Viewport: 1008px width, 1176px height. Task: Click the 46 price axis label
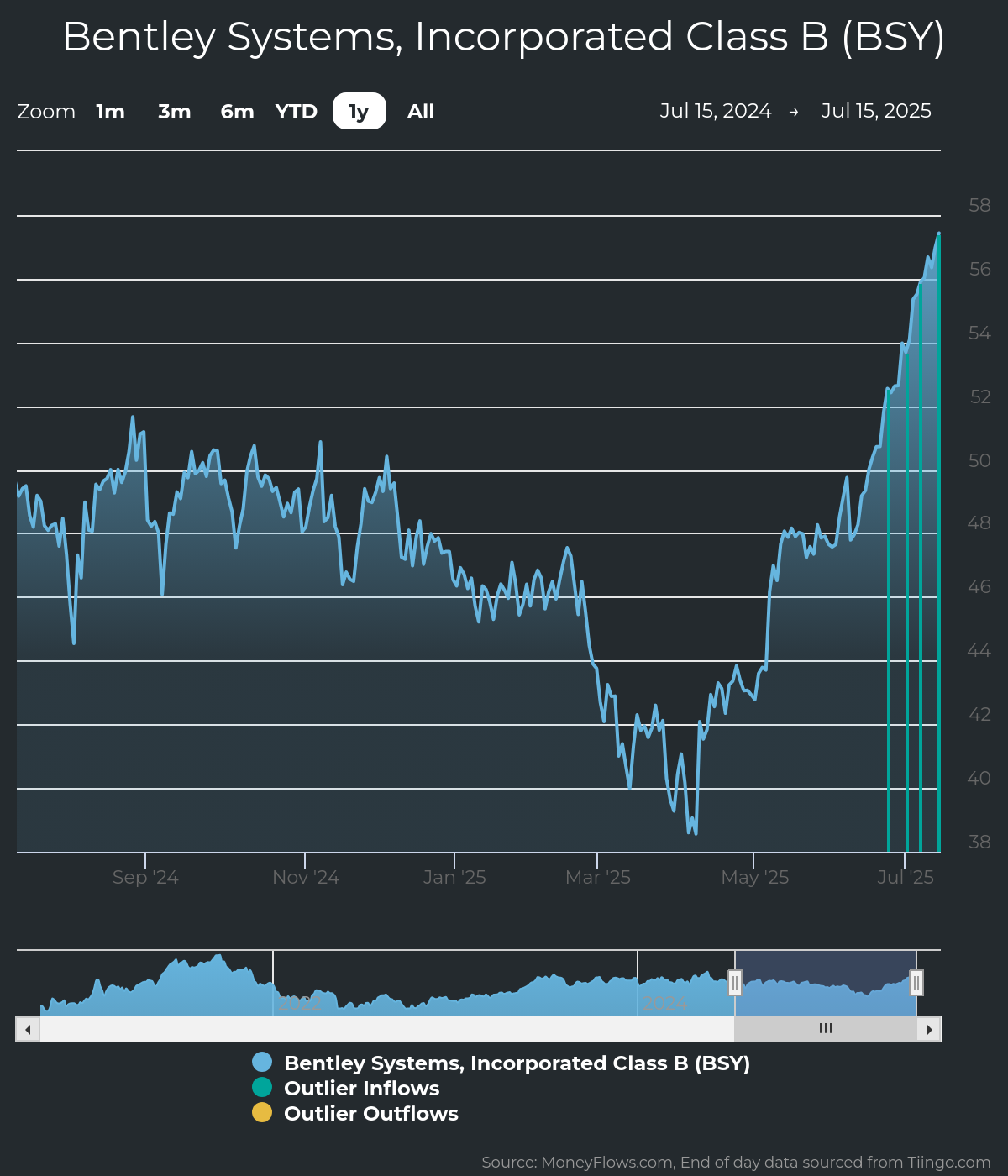pos(979,586)
